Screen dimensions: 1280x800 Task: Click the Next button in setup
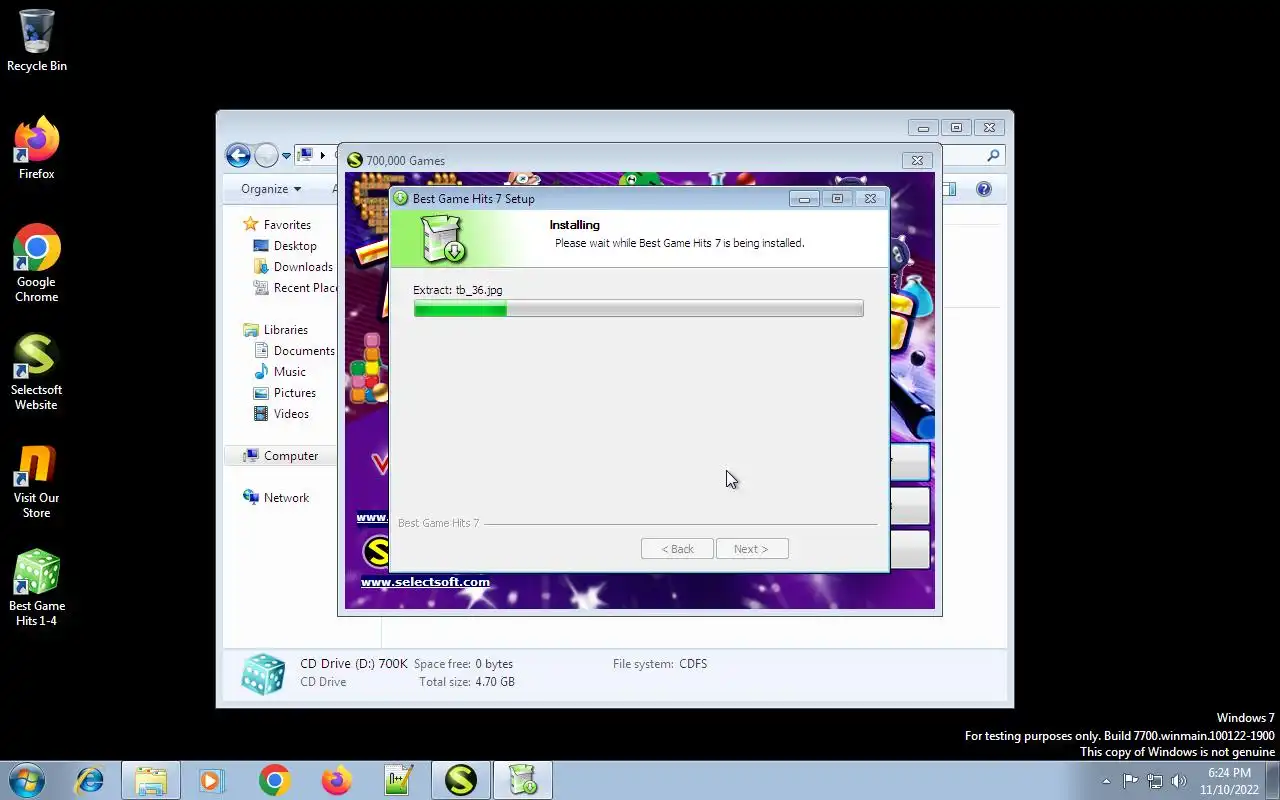[x=752, y=549]
